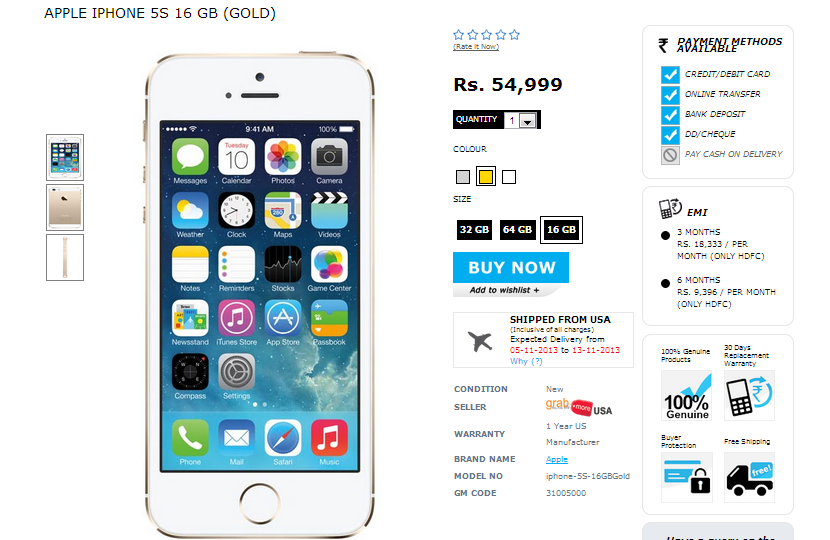Click the Buyer Protection card lock icon

(x=687, y=477)
